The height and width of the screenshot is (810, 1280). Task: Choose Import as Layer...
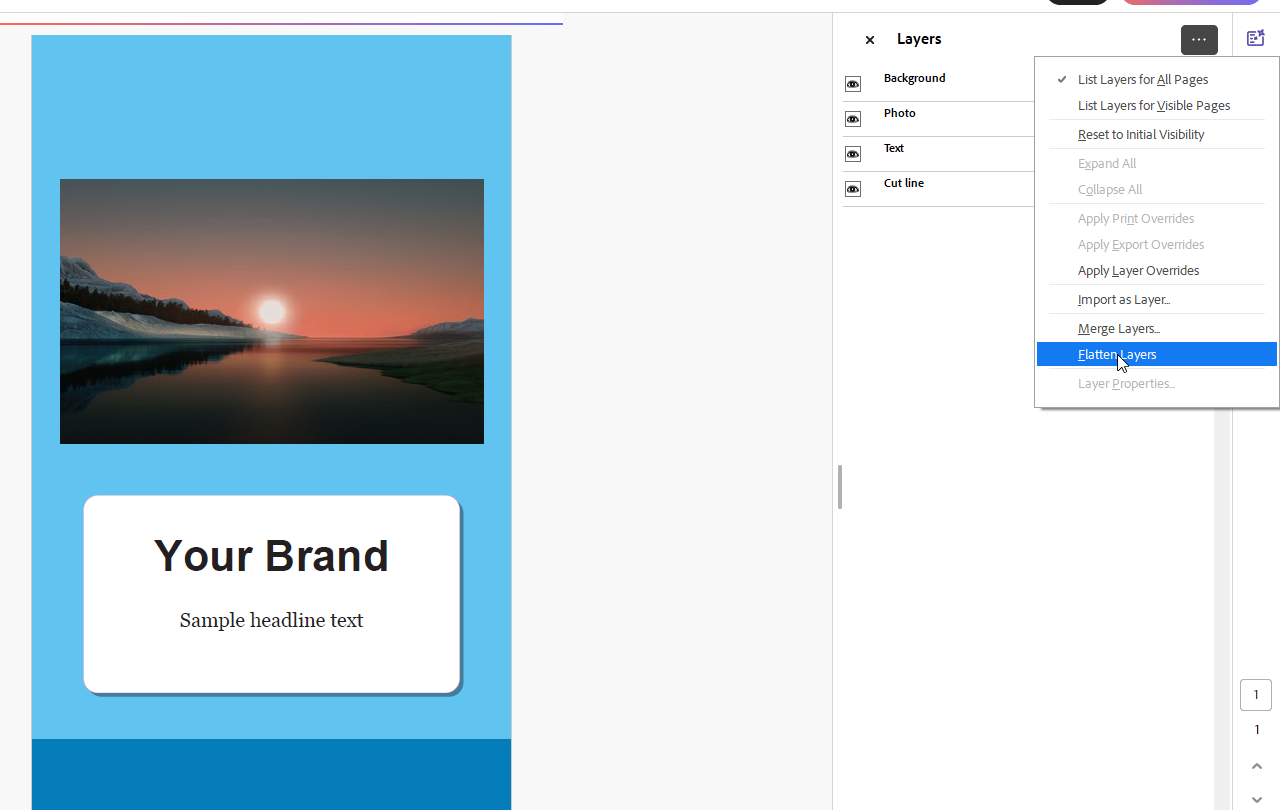point(1157,300)
